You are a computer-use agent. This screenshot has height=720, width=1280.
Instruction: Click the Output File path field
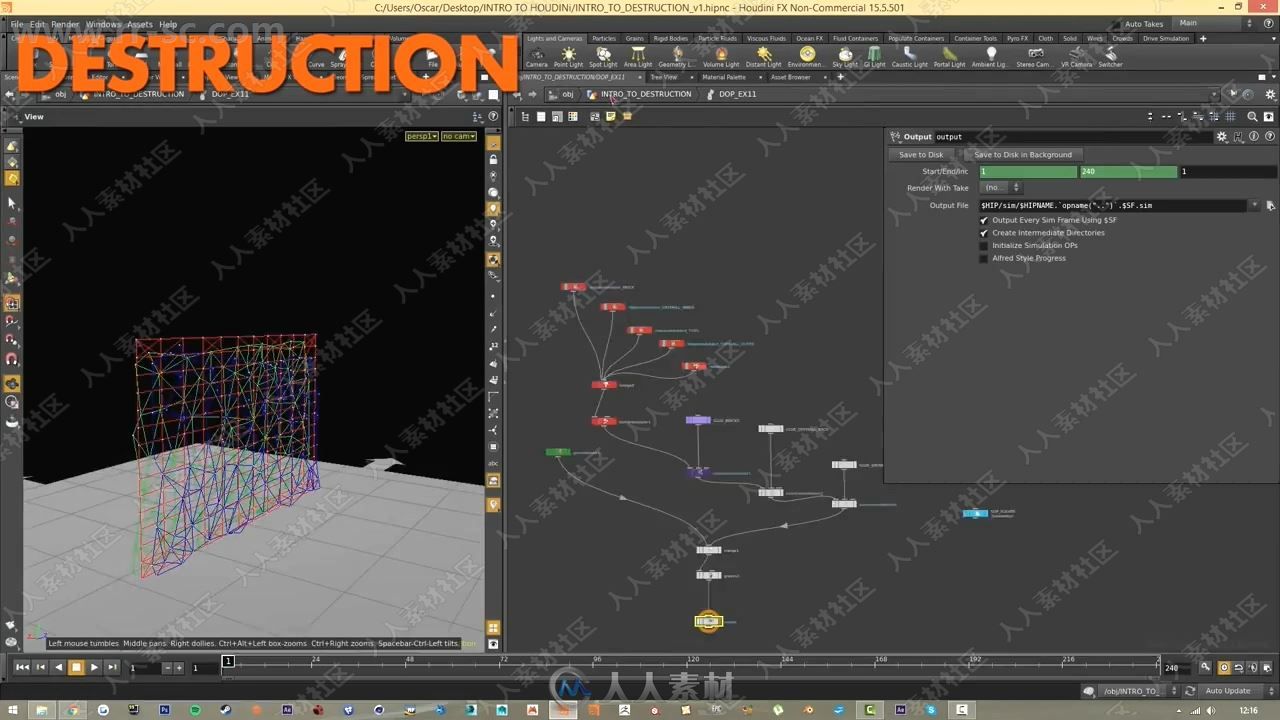coord(1114,205)
